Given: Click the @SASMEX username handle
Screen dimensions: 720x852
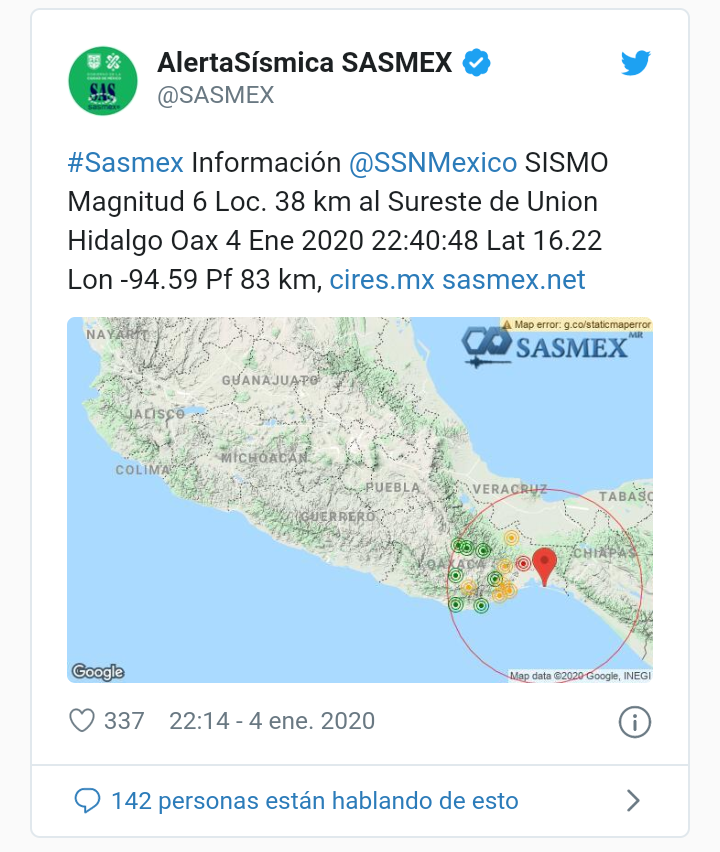Looking at the screenshot, I should (x=215, y=96).
